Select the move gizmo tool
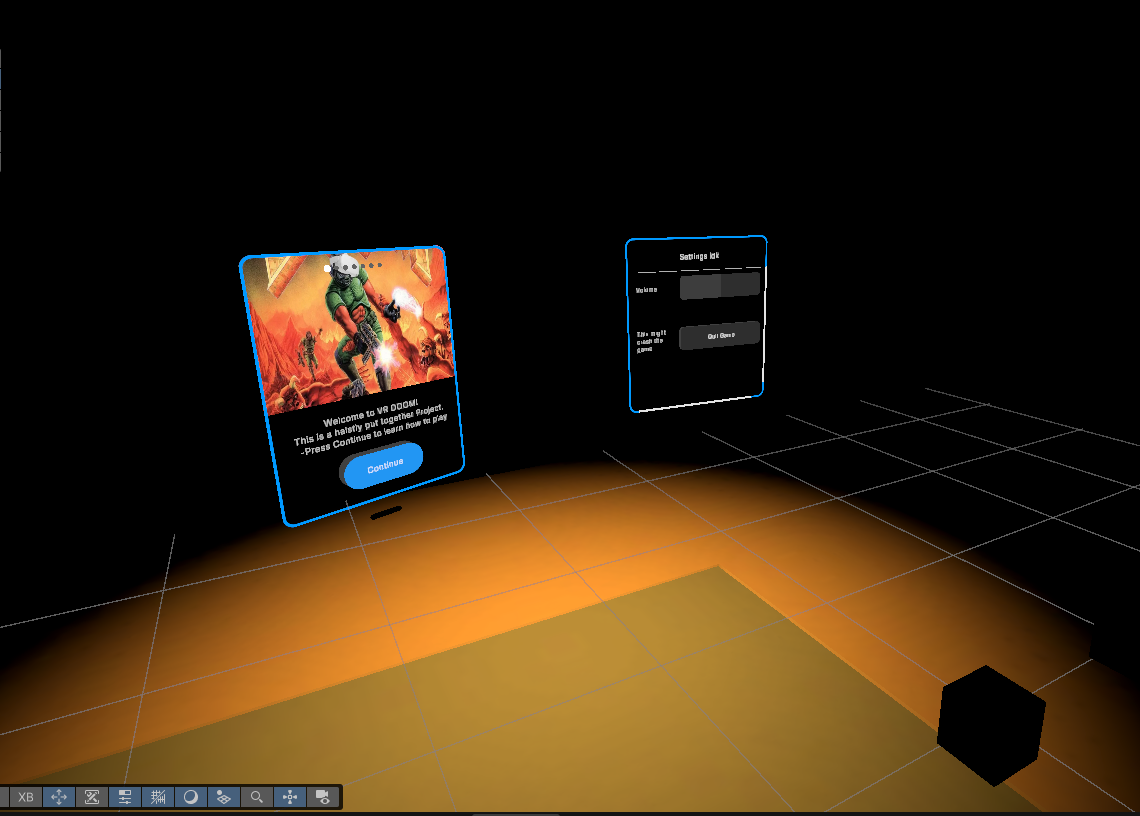This screenshot has height=816, width=1140. pyautogui.click(x=58, y=797)
